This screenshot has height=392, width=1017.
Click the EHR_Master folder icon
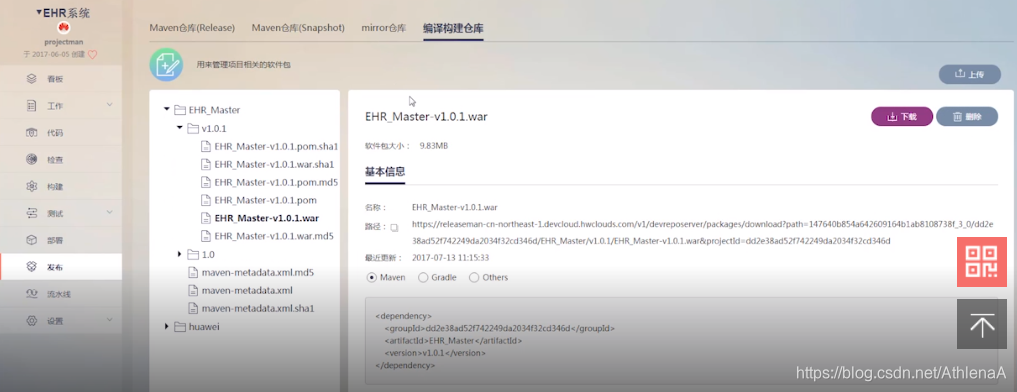click(x=180, y=110)
